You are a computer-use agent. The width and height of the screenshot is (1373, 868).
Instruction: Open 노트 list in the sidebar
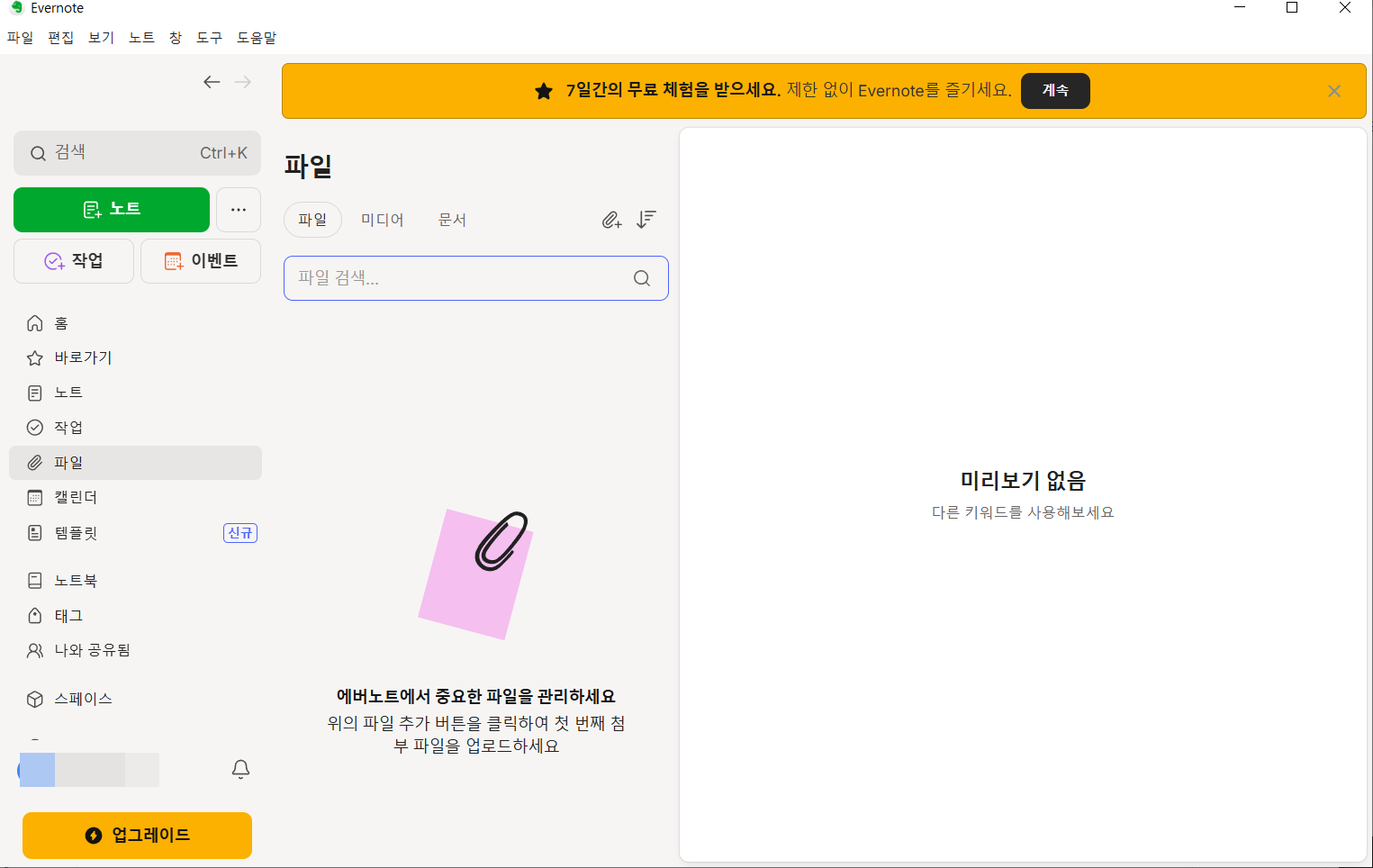point(135,393)
